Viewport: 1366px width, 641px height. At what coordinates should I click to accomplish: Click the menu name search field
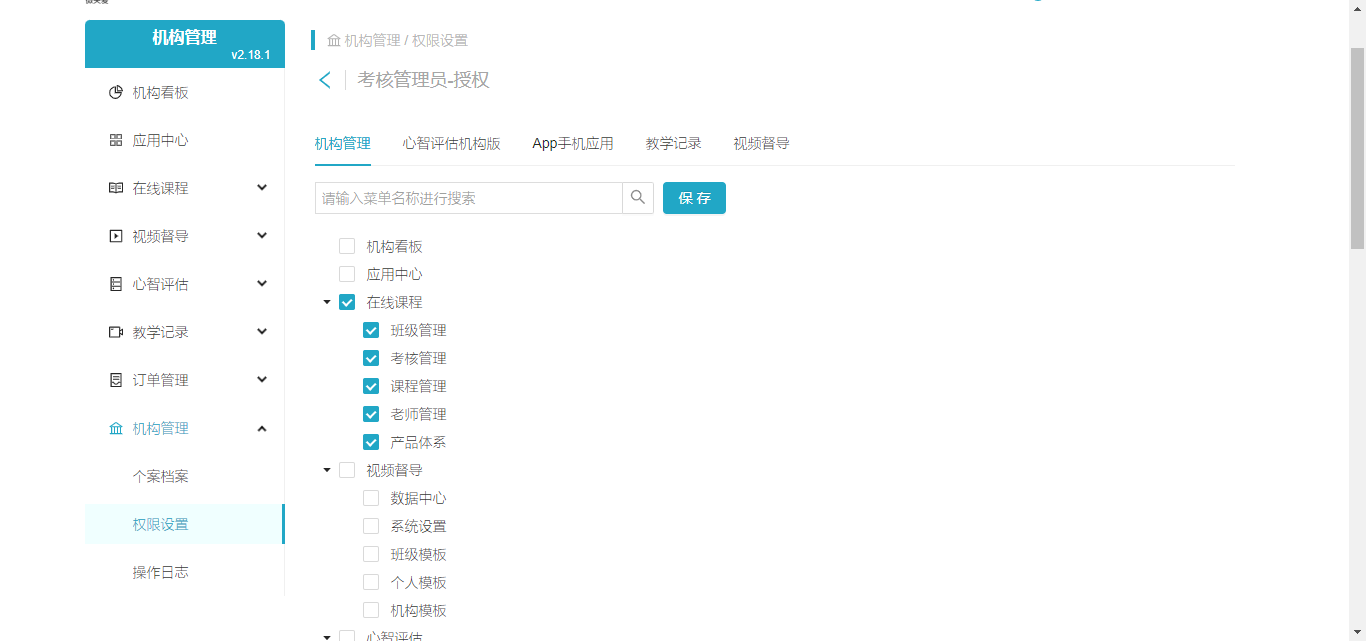point(469,198)
